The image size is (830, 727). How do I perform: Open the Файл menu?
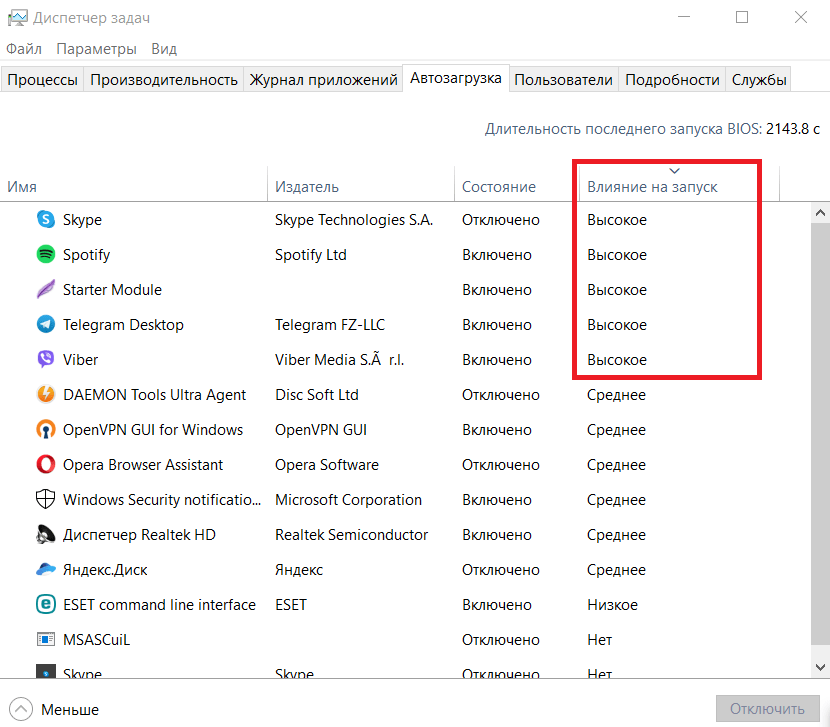24,49
